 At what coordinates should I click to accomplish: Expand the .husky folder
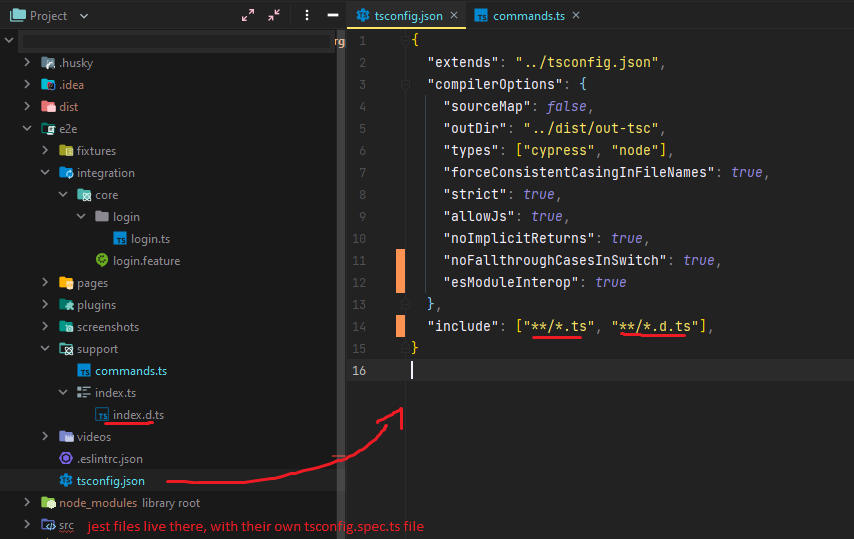click(27, 63)
